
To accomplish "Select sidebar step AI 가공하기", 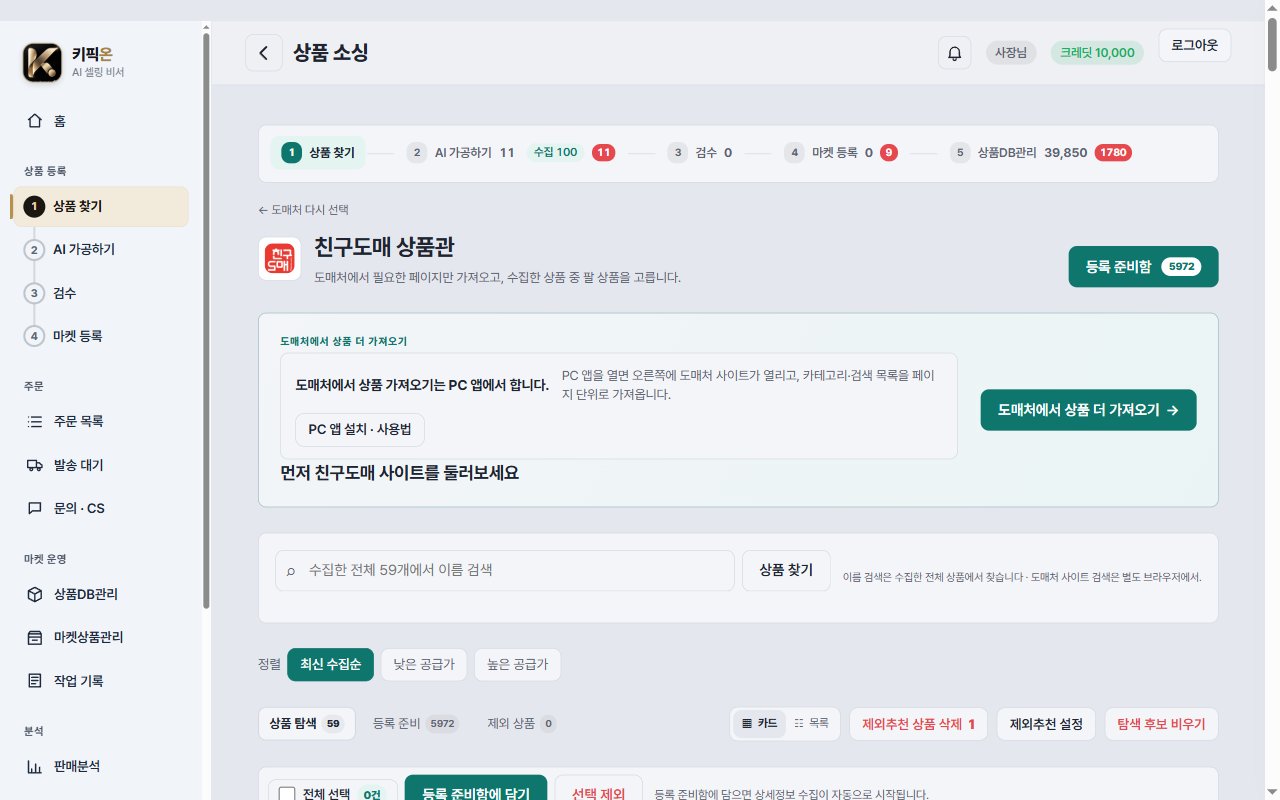I will pyautogui.click(x=99, y=250).
